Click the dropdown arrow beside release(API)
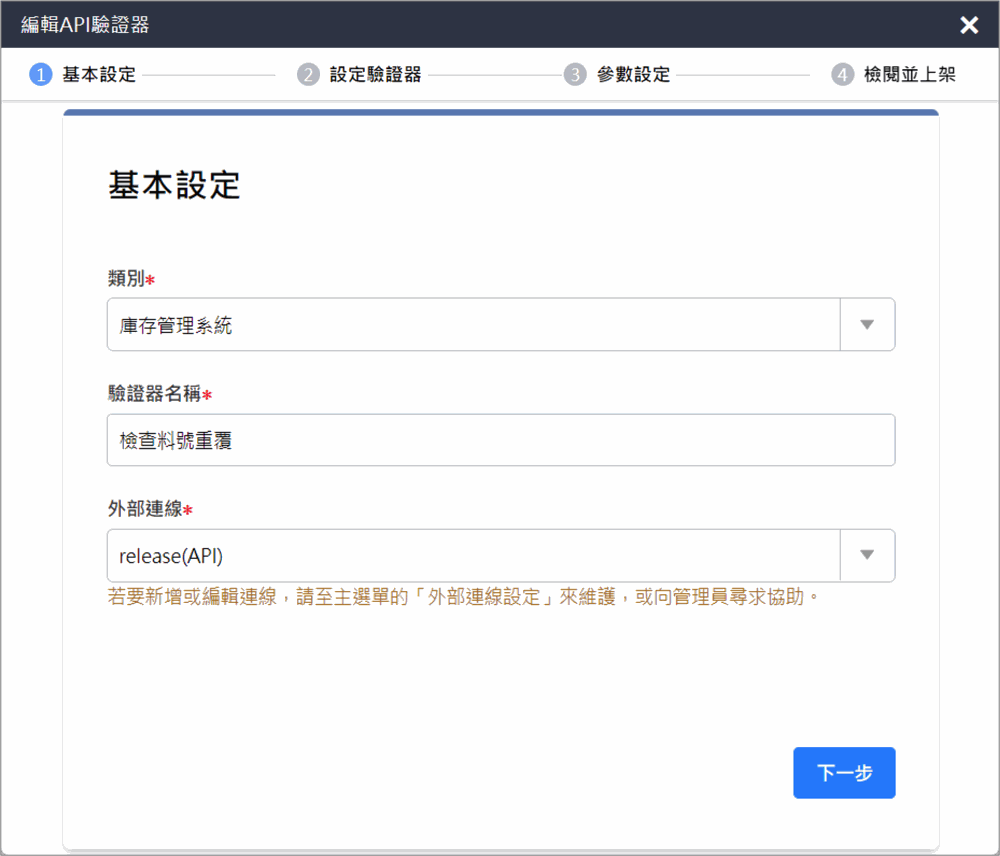Viewport: 1000px width, 856px height. (x=867, y=555)
